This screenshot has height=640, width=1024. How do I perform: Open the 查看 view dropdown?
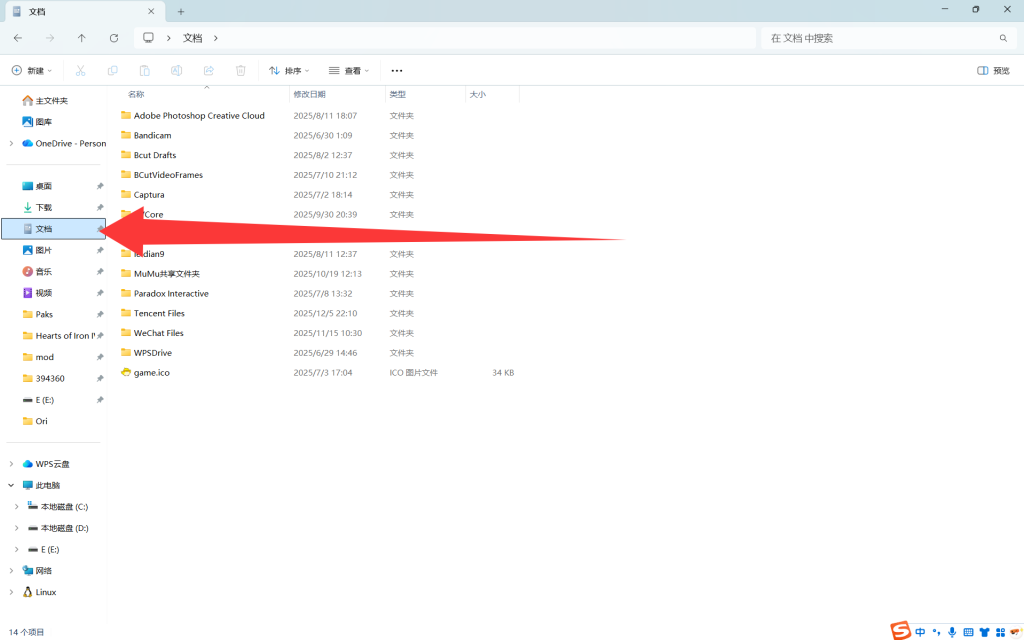(349, 71)
